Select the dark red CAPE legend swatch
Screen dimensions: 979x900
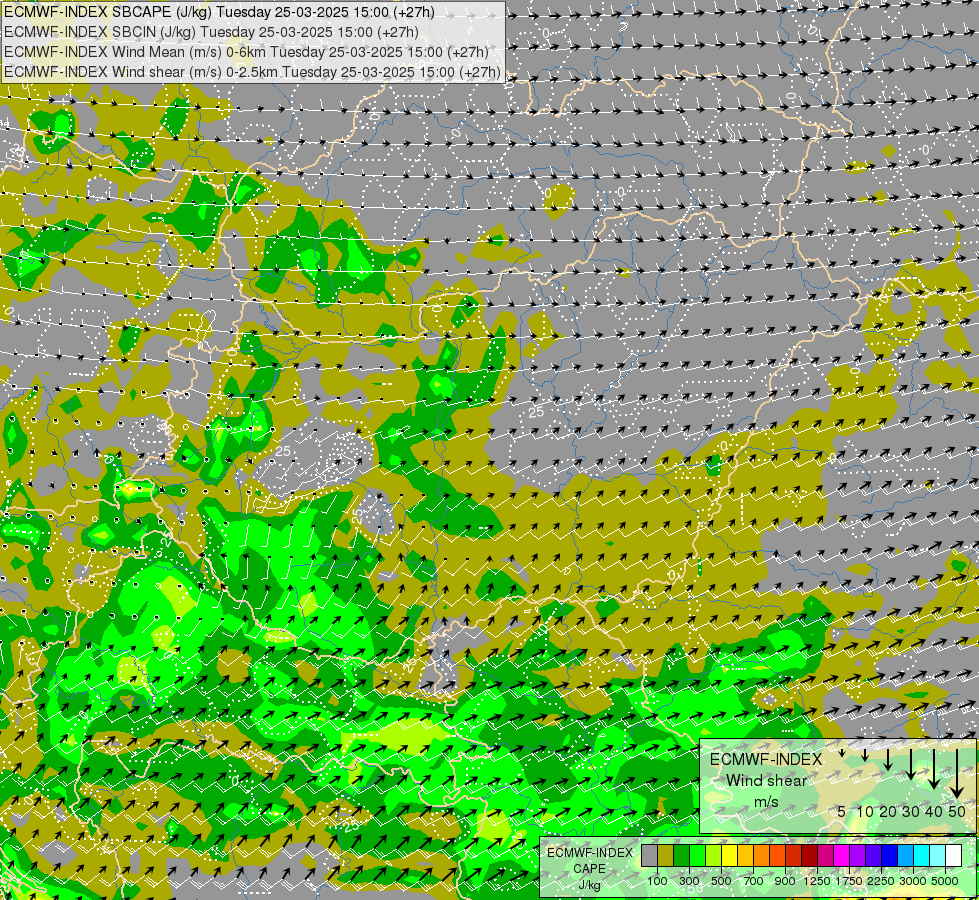pyautogui.click(x=810, y=856)
